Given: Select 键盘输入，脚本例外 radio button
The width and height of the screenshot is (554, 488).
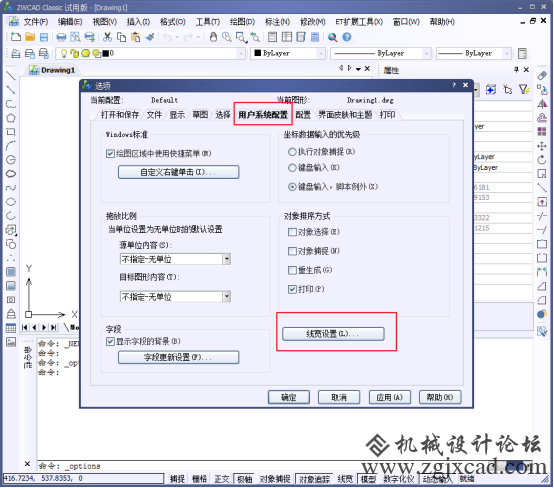Looking at the screenshot, I should click(x=292, y=187).
